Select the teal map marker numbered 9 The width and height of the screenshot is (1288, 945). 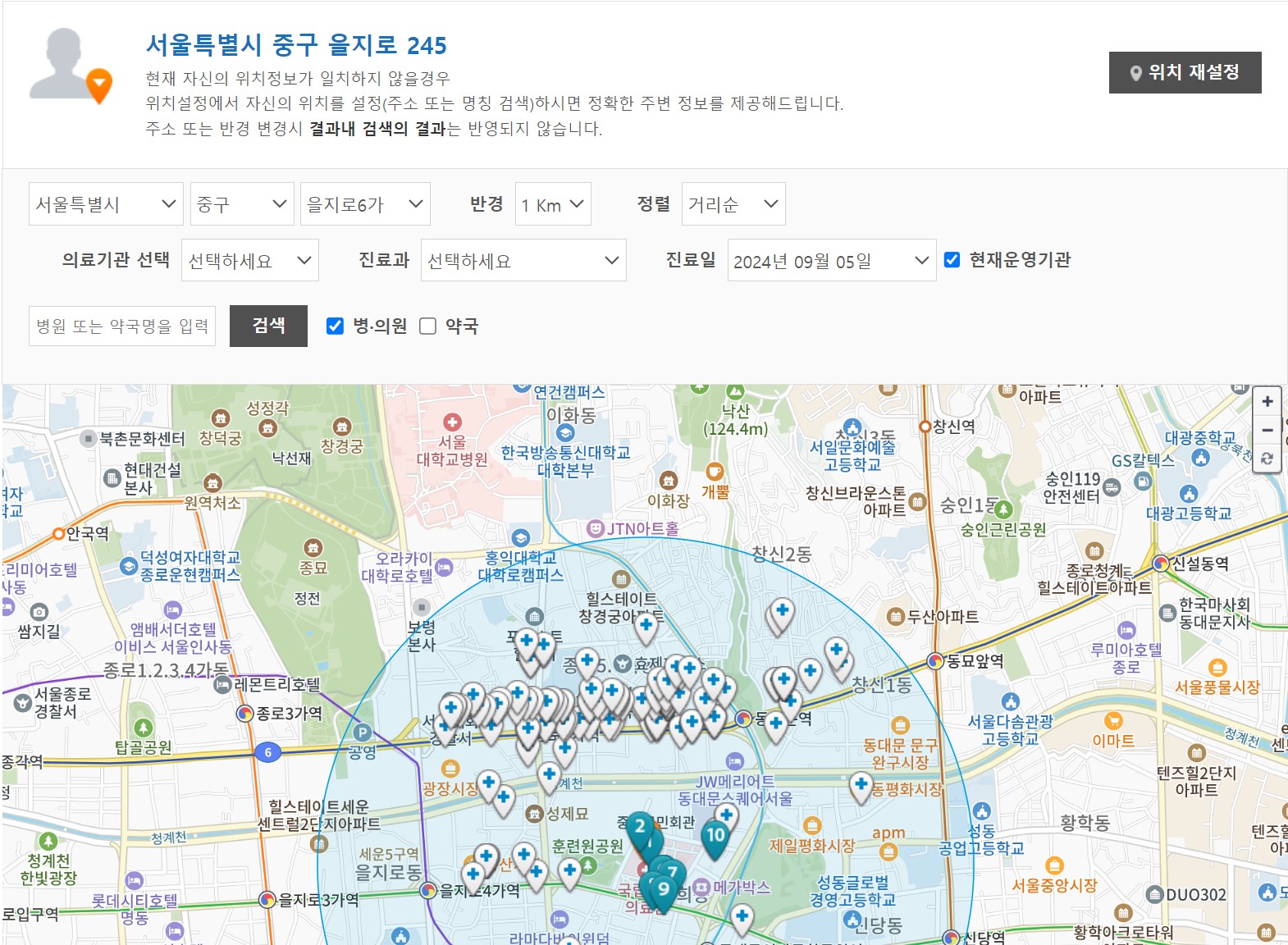pyautogui.click(x=664, y=892)
